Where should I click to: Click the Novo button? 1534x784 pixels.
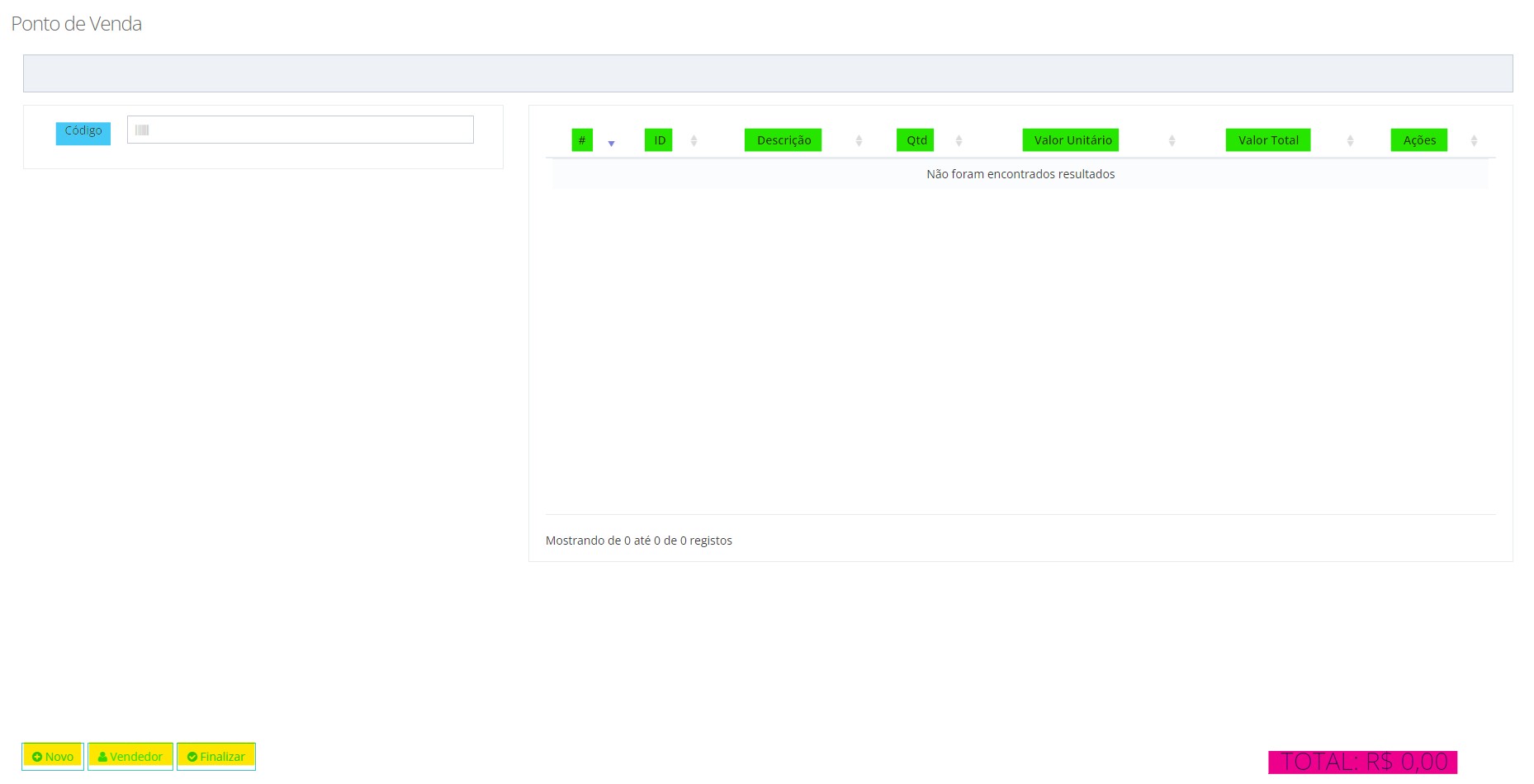(x=53, y=757)
